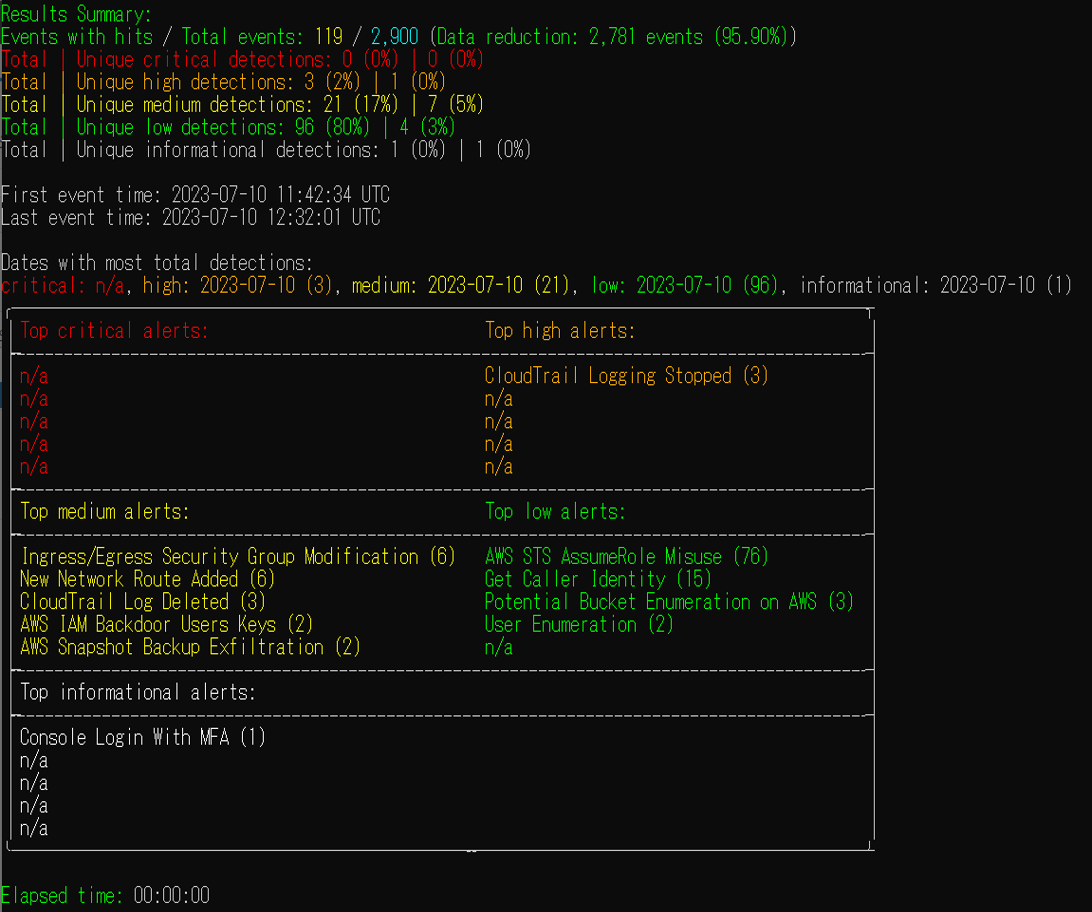Image resolution: width=1092 pixels, height=912 pixels.
Task: Click 'AWS STS AssumeRole Misuse (76)' alert
Action: coord(626,556)
